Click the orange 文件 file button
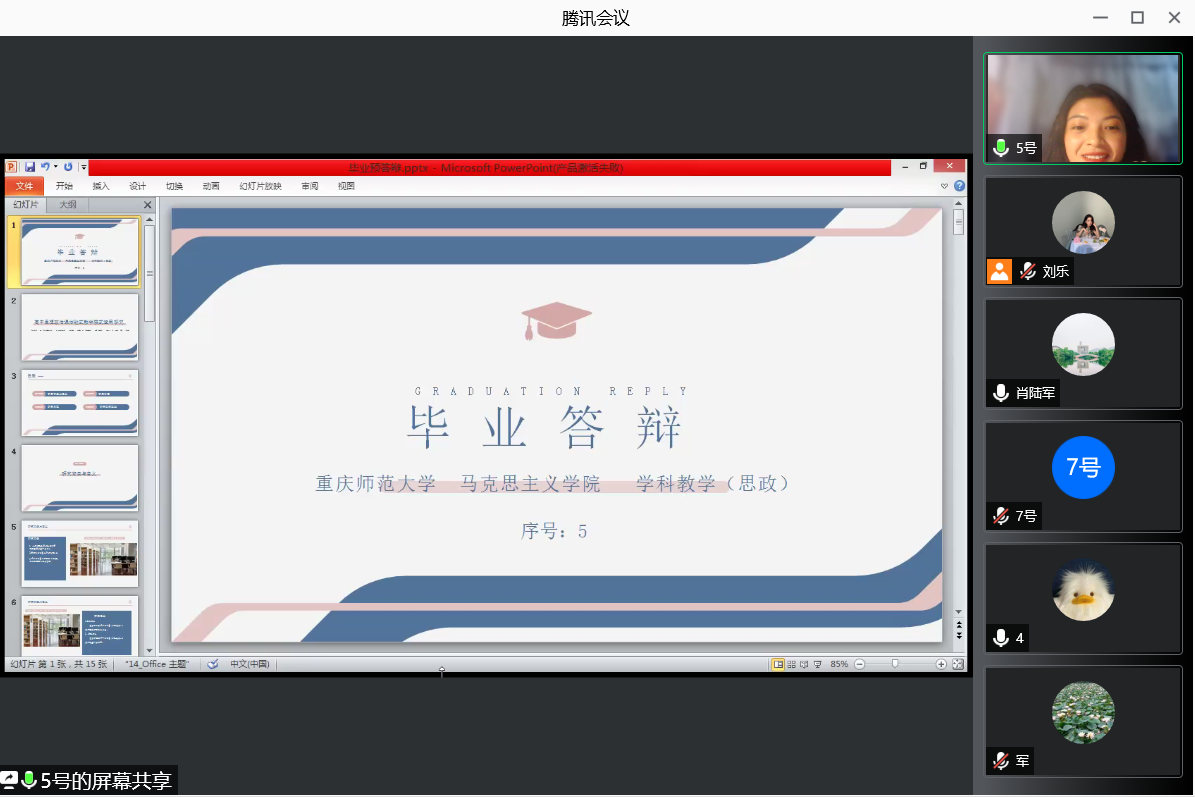This screenshot has height=797, width=1195. coord(24,186)
